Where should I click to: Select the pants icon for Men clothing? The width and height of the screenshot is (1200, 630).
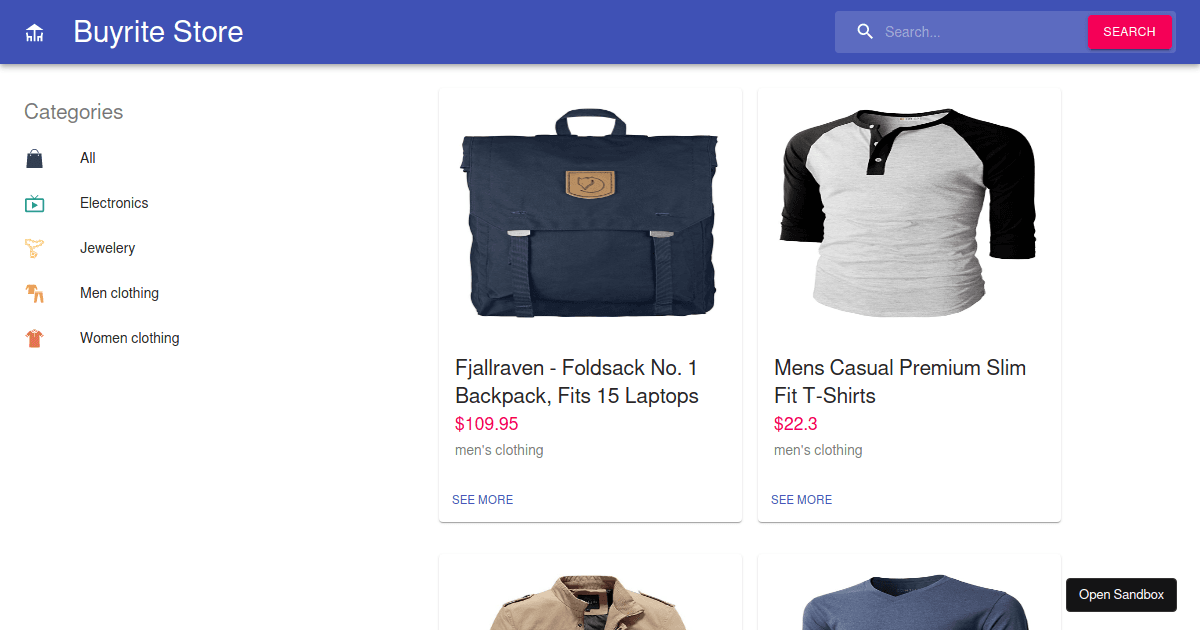click(33, 293)
